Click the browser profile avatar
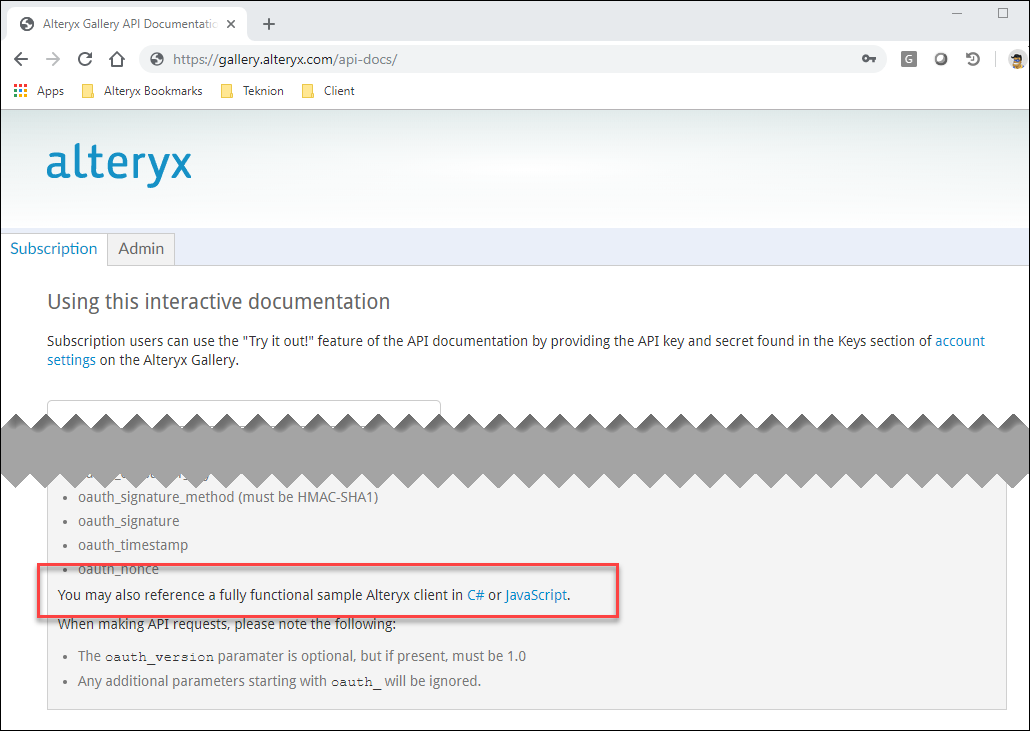1030x731 pixels. 1018,59
